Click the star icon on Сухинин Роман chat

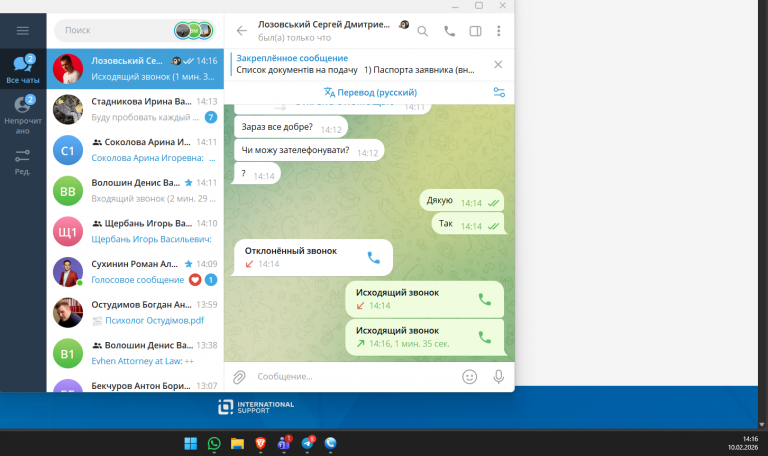click(189, 264)
